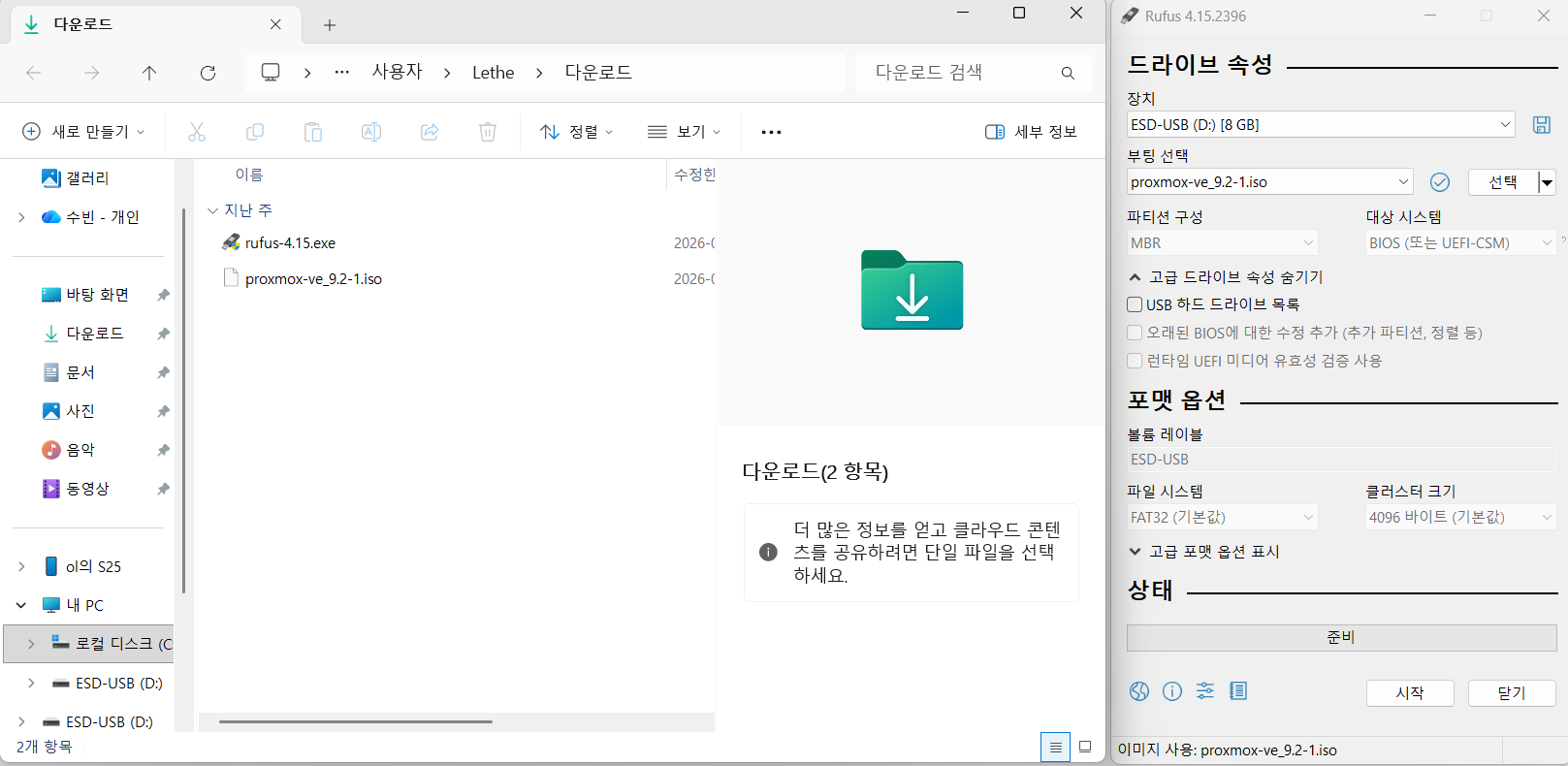Click the 볼륨 레이블 ESD-USB text field
Viewport: 1568px width, 766px height.
tap(1341, 460)
